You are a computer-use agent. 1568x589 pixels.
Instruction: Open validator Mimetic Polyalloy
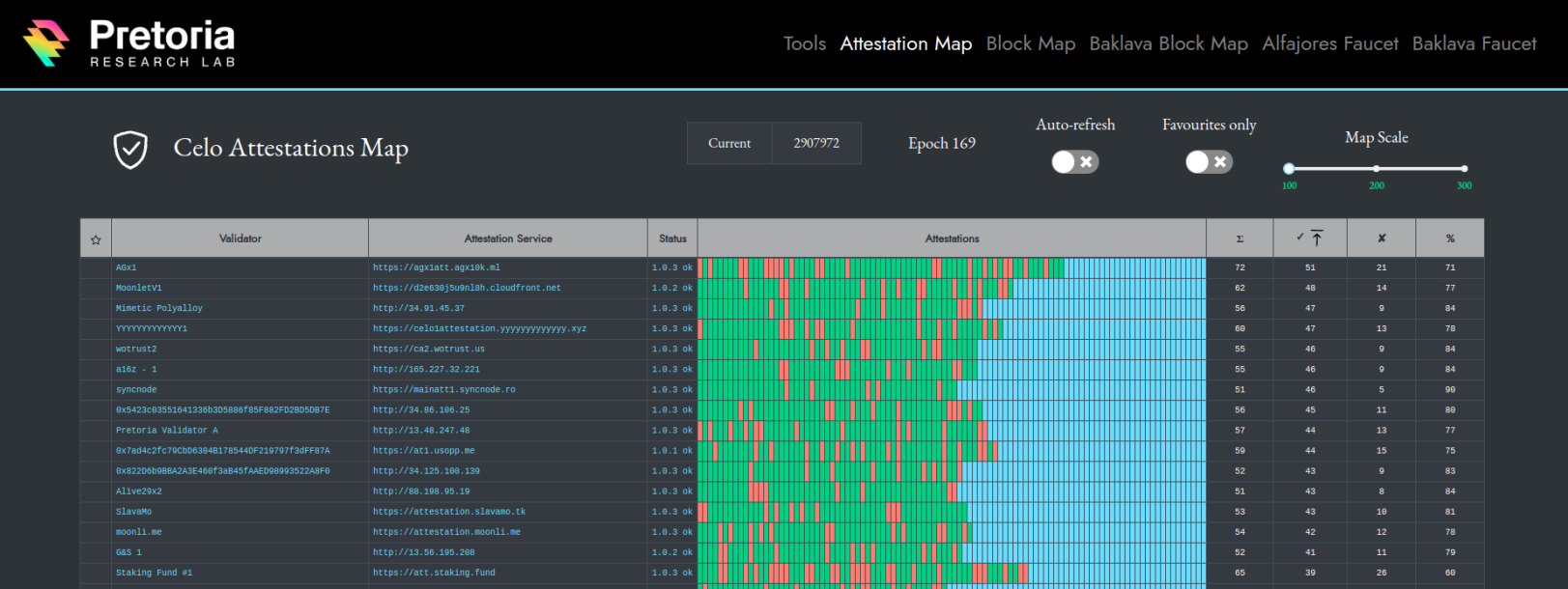(159, 308)
